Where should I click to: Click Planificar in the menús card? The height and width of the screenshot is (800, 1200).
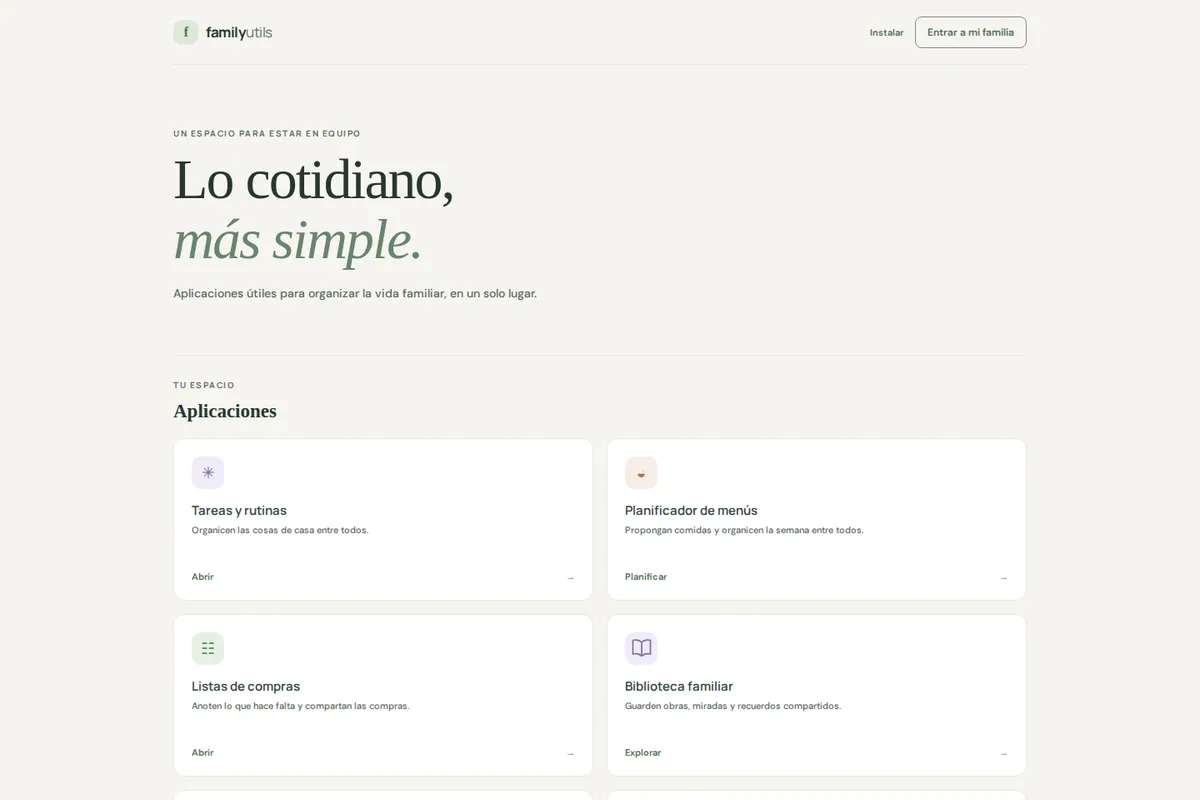tap(646, 577)
